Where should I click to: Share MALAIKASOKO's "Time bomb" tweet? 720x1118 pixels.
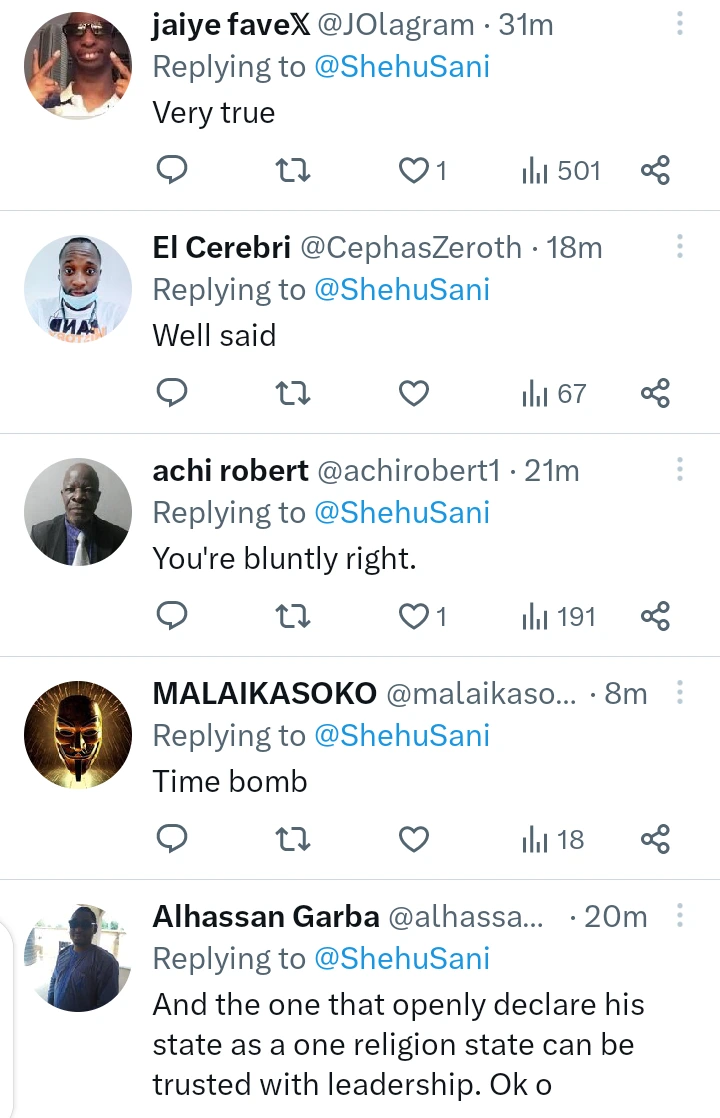(x=655, y=840)
